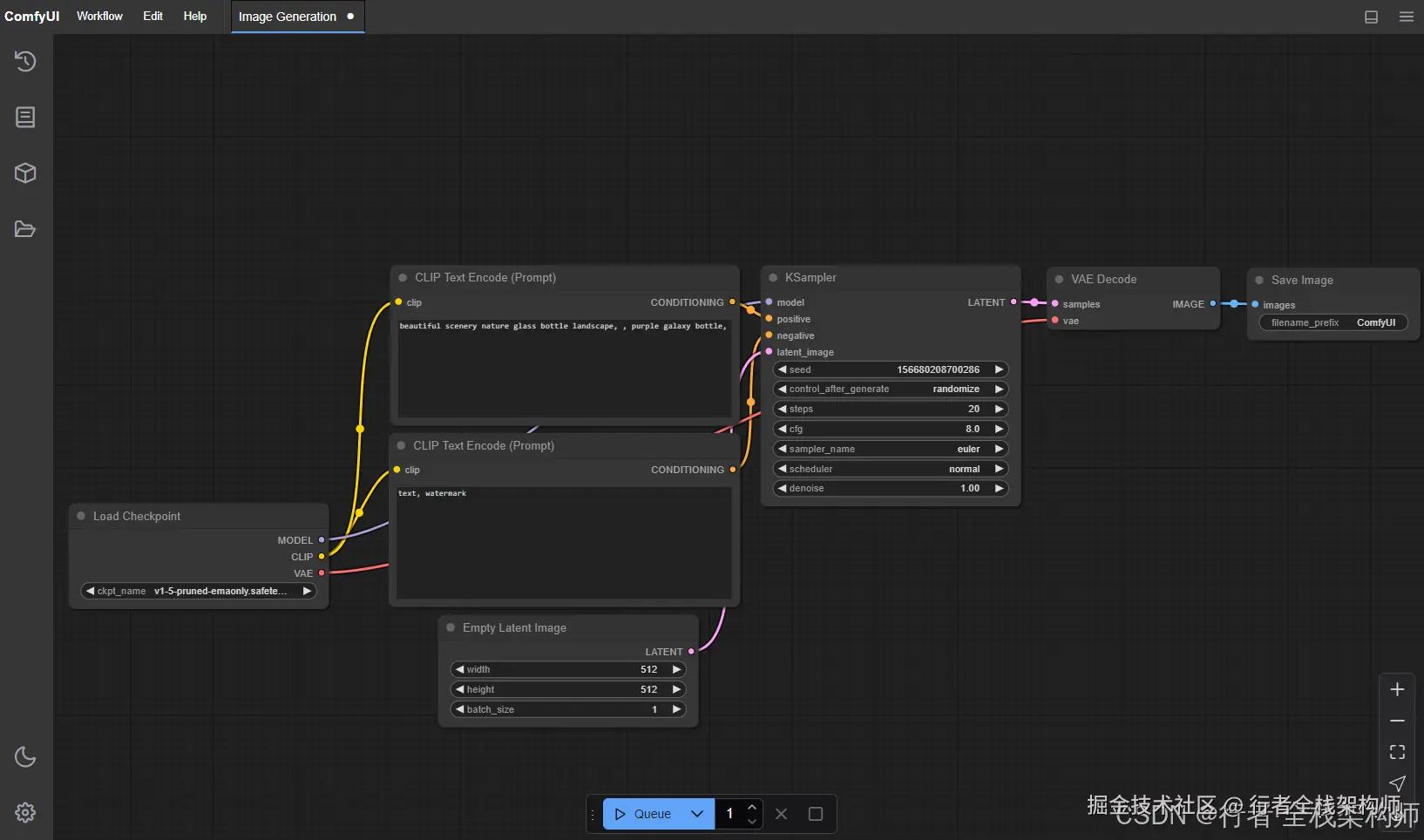Screen dimensions: 1424x840
Task: Open the Edit menu
Action: pyautogui.click(x=153, y=17)
